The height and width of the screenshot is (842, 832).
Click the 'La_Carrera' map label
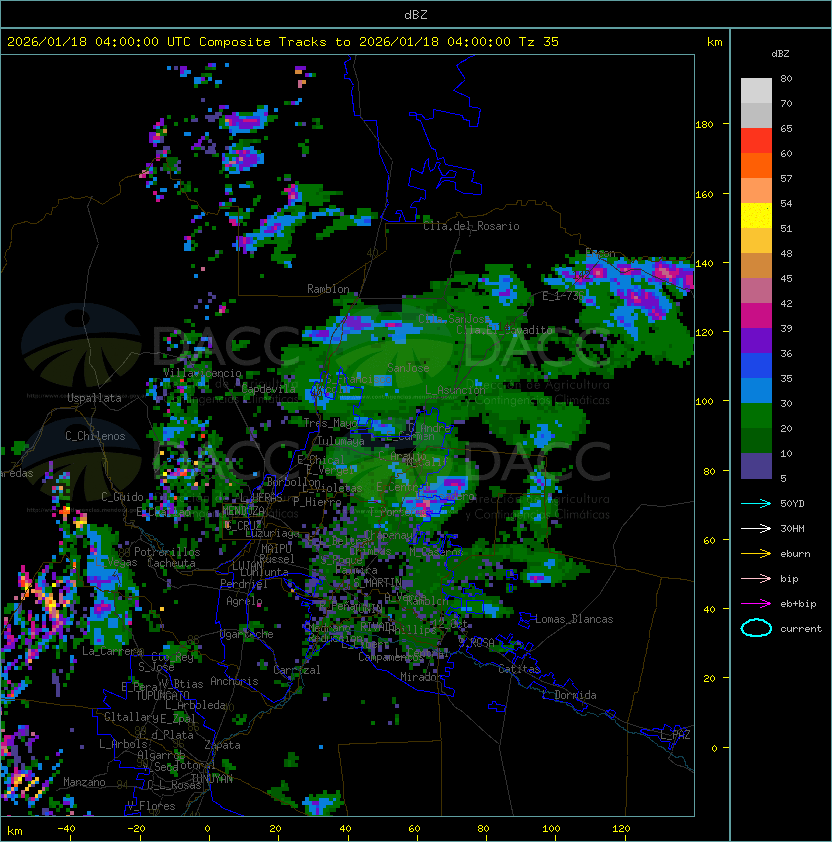click(113, 651)
